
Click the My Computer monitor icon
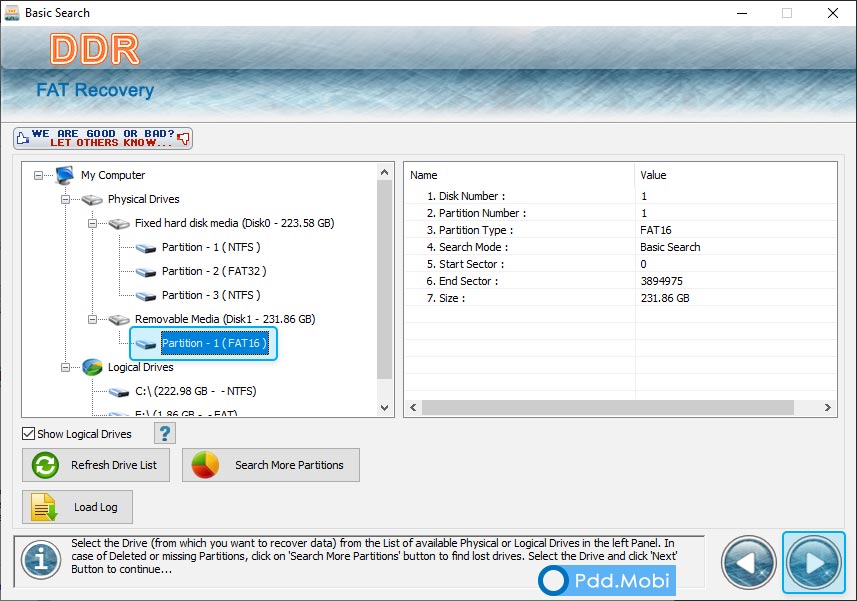click(64, 175)
